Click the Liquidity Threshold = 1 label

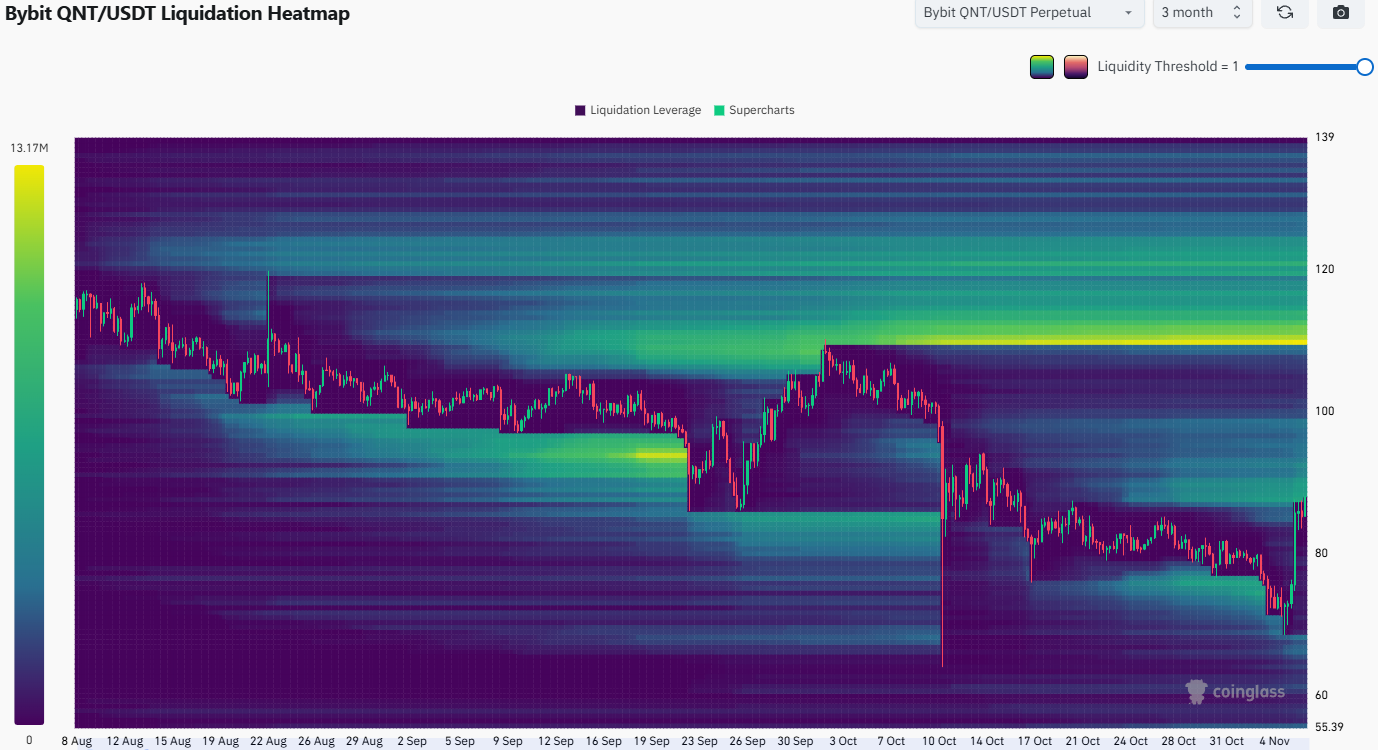1168,67
